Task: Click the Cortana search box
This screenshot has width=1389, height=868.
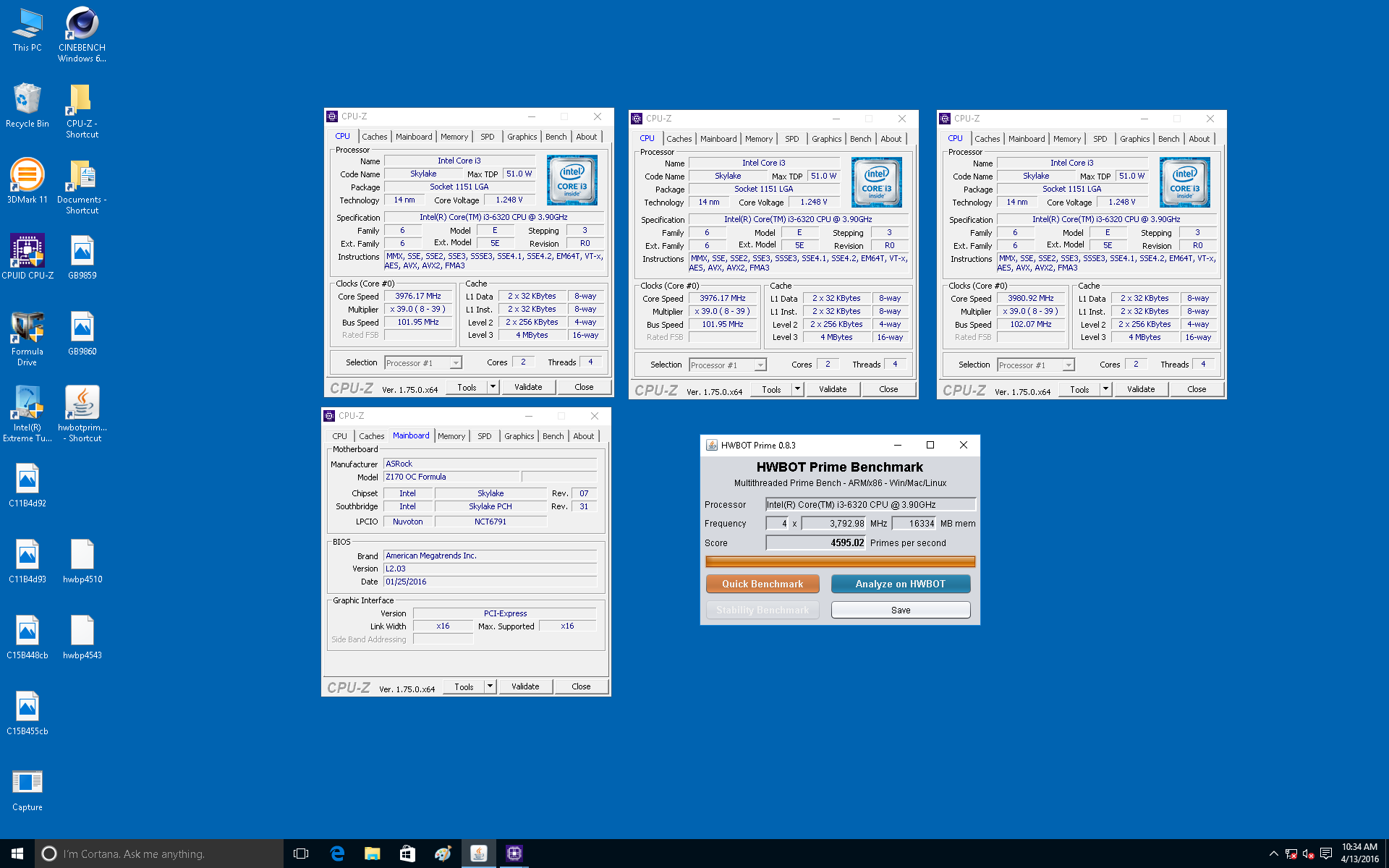Action: pos(159,854)
